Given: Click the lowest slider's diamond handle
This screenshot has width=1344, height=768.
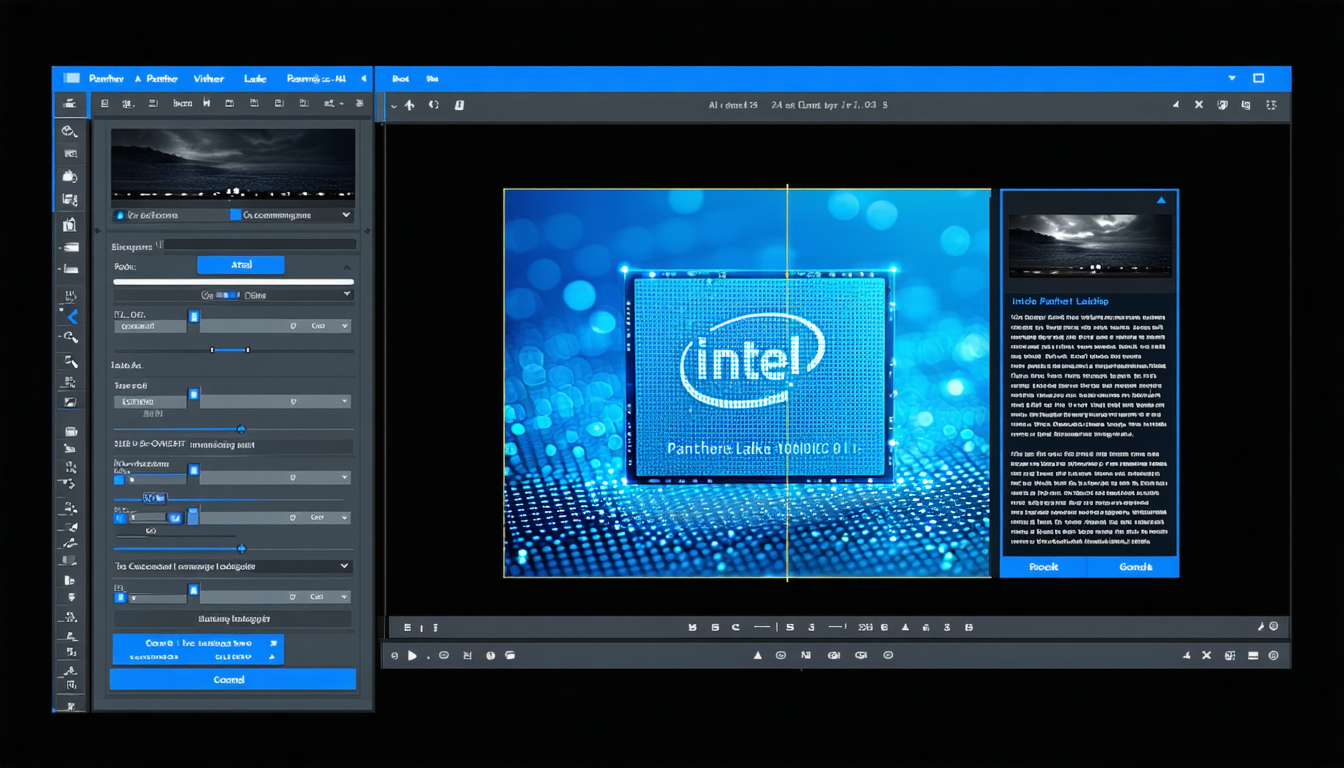Looking at the screenshot, I should pos(241,548).
